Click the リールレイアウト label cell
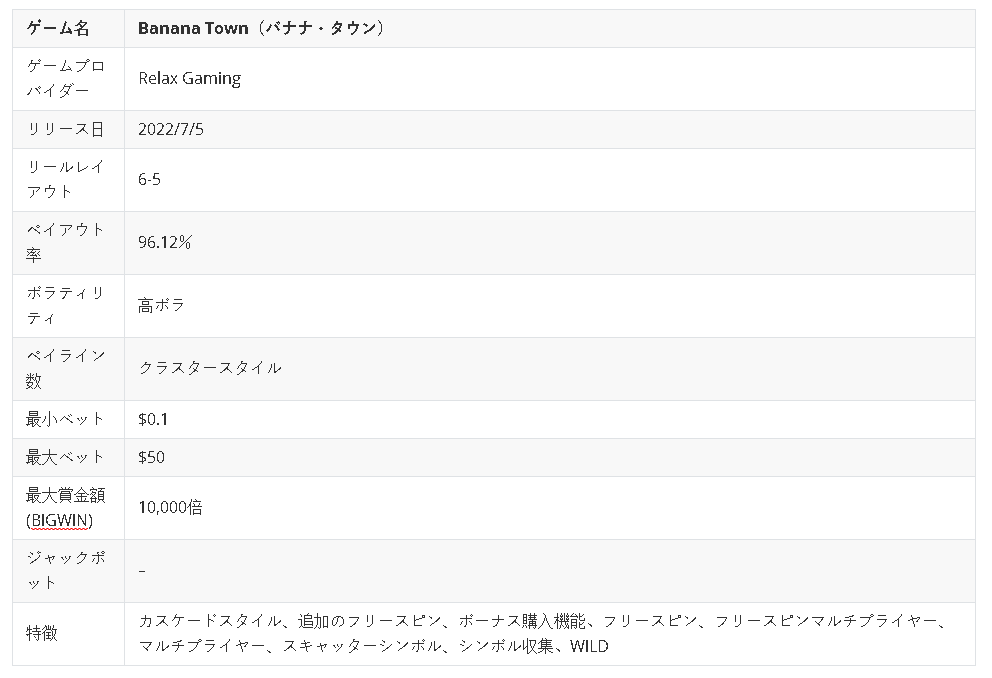992x678 pixels. point(65,180)
